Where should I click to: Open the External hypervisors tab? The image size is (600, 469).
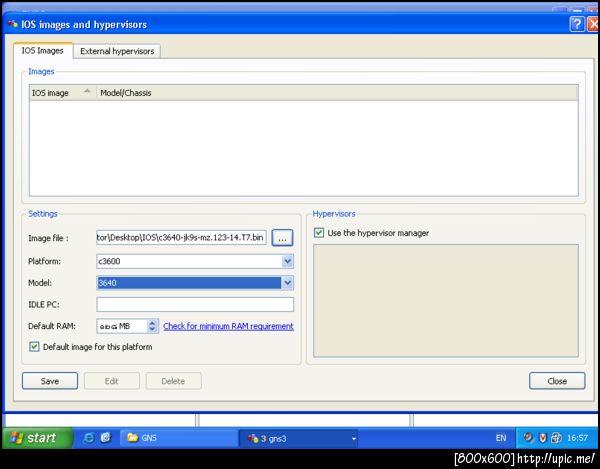coord(117,51)
